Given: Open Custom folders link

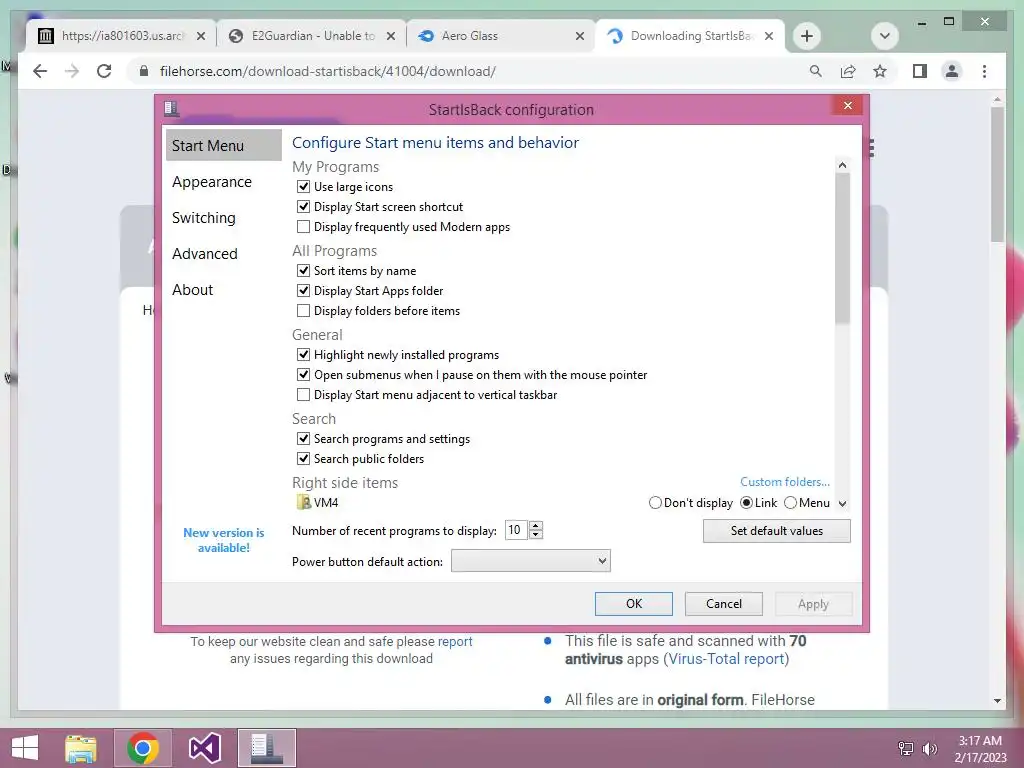Looking at the screenshot, I should click(785, 482).
